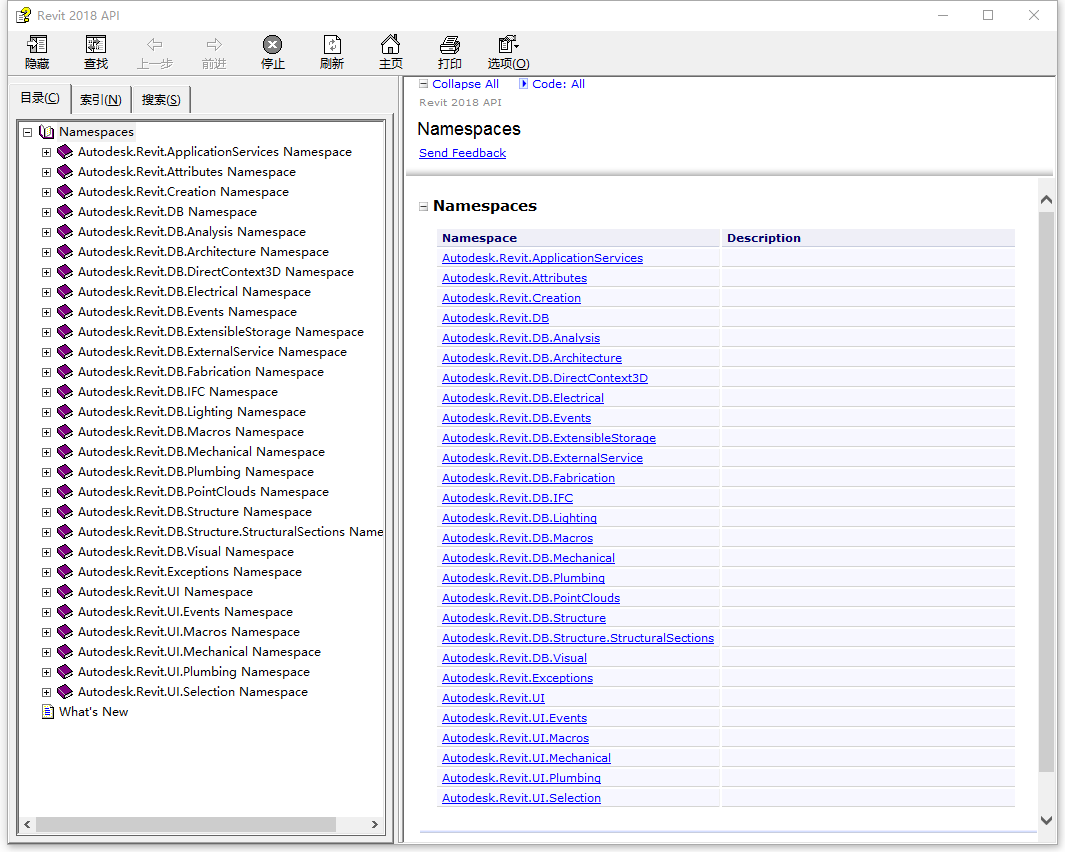The height and width of the screenshot is (852, 1065).
Task: Expand Autodesk.Revit.DB.Electrical Namespace node
Action: click(x=46, y=292)
